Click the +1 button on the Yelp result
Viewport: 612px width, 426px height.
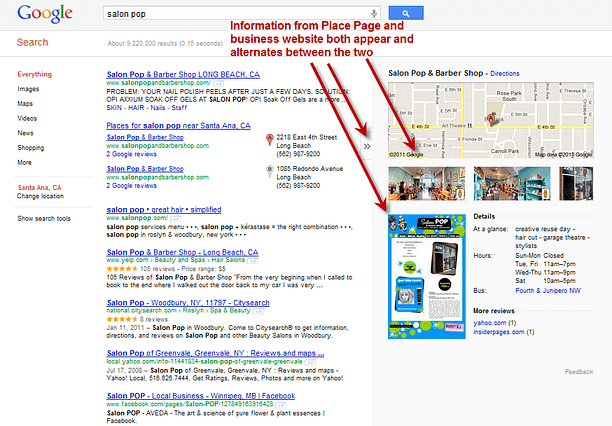point(253,261)
